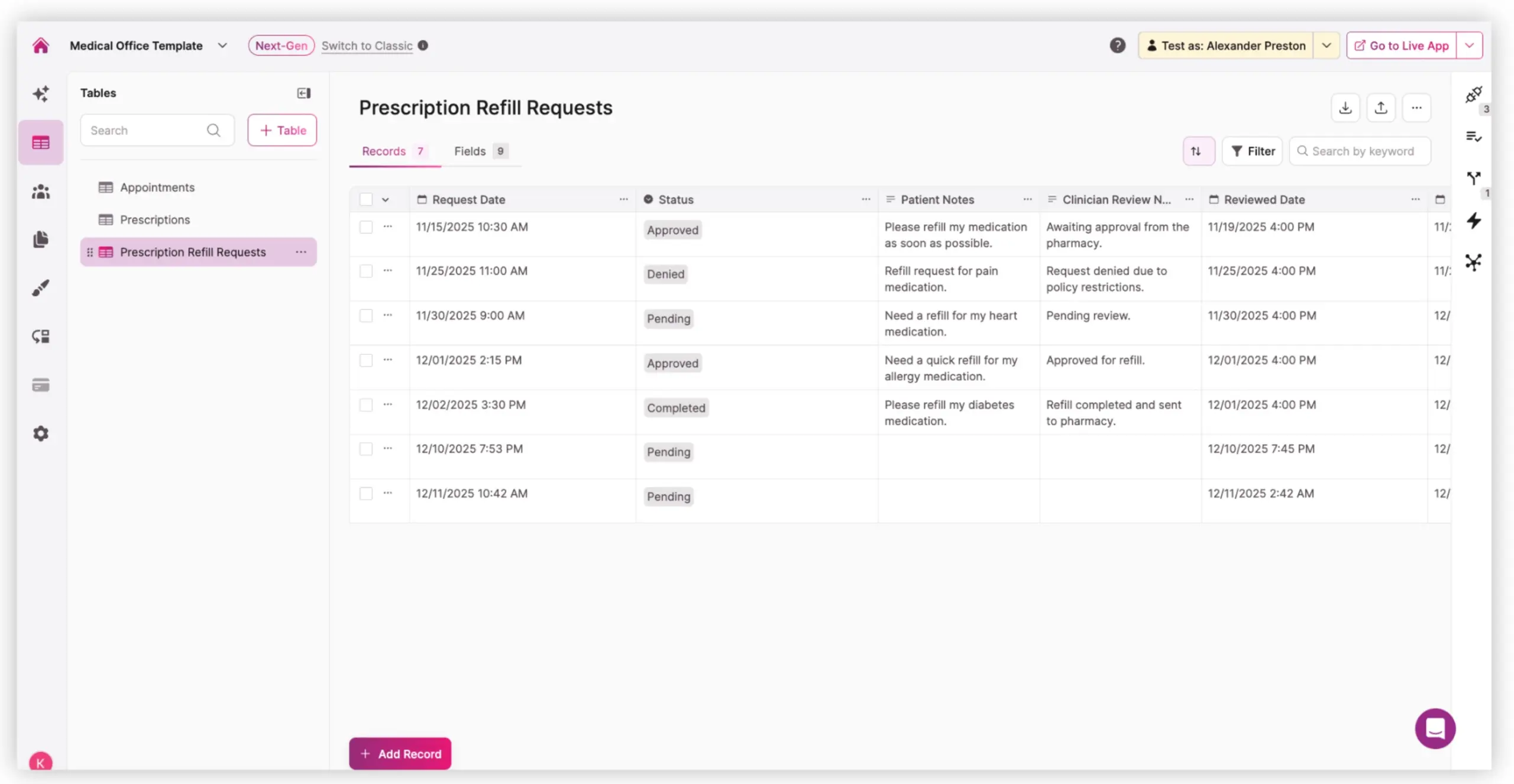Select the Appointments table
Image resolution: width=1514 pixels, height=784 pixels.
tap(157, 187)
